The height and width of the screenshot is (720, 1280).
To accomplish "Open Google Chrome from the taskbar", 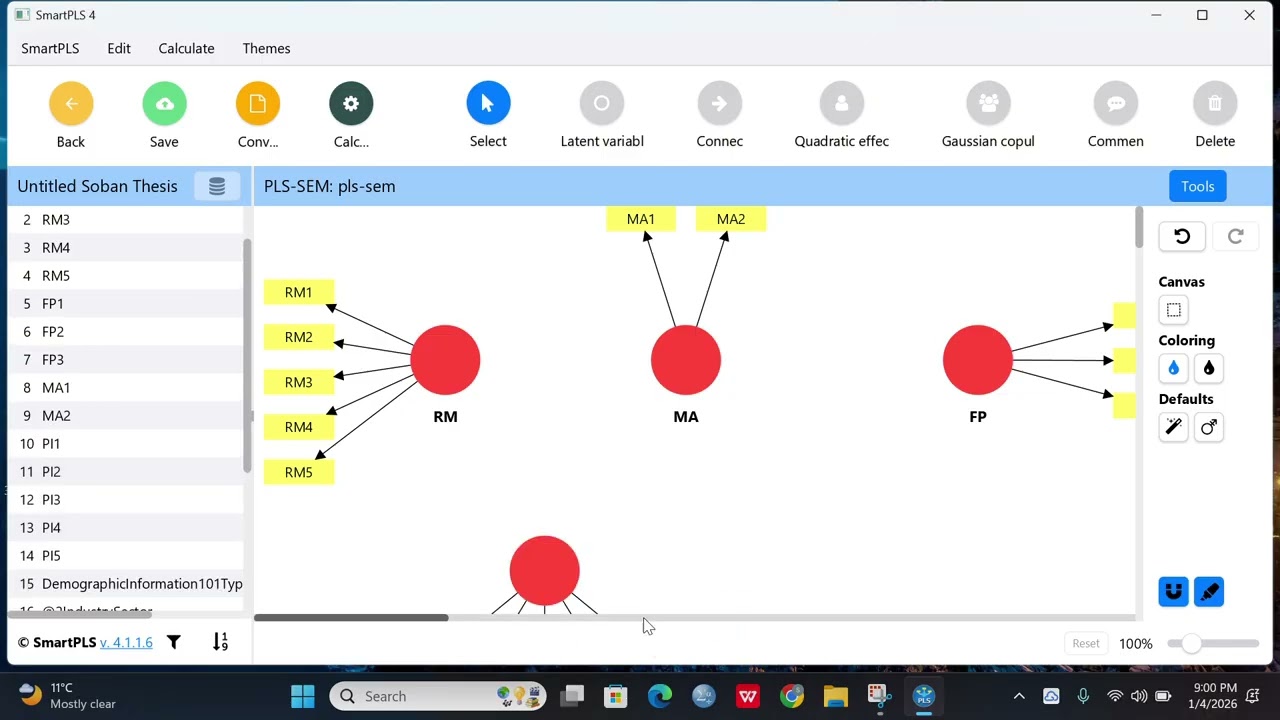I will click(792, 696).
